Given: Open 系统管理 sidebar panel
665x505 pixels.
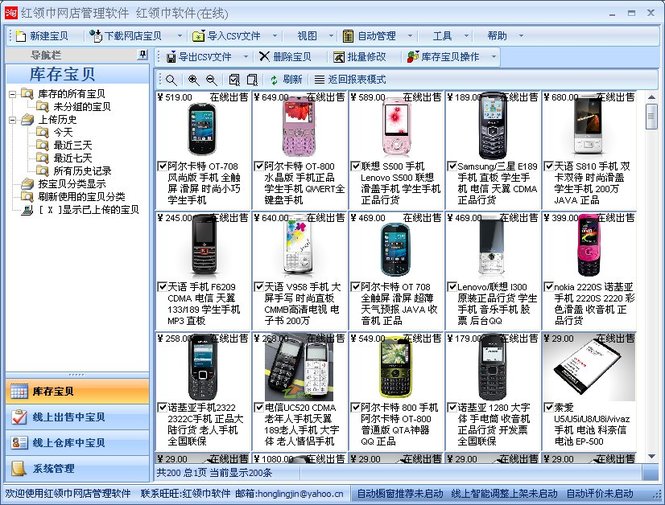Looking at the screenshot, I should [76, 468].
